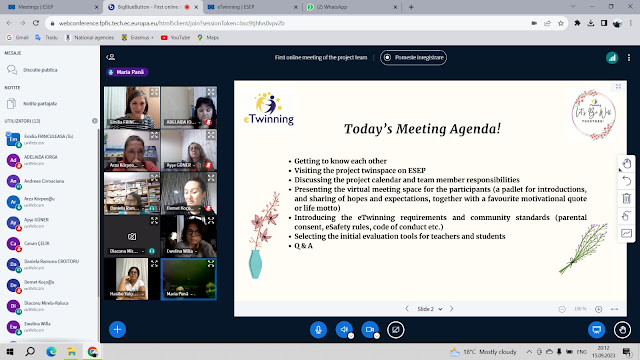
Task: Open the Slide 2 selector dropdown
Action: point(429,309)
